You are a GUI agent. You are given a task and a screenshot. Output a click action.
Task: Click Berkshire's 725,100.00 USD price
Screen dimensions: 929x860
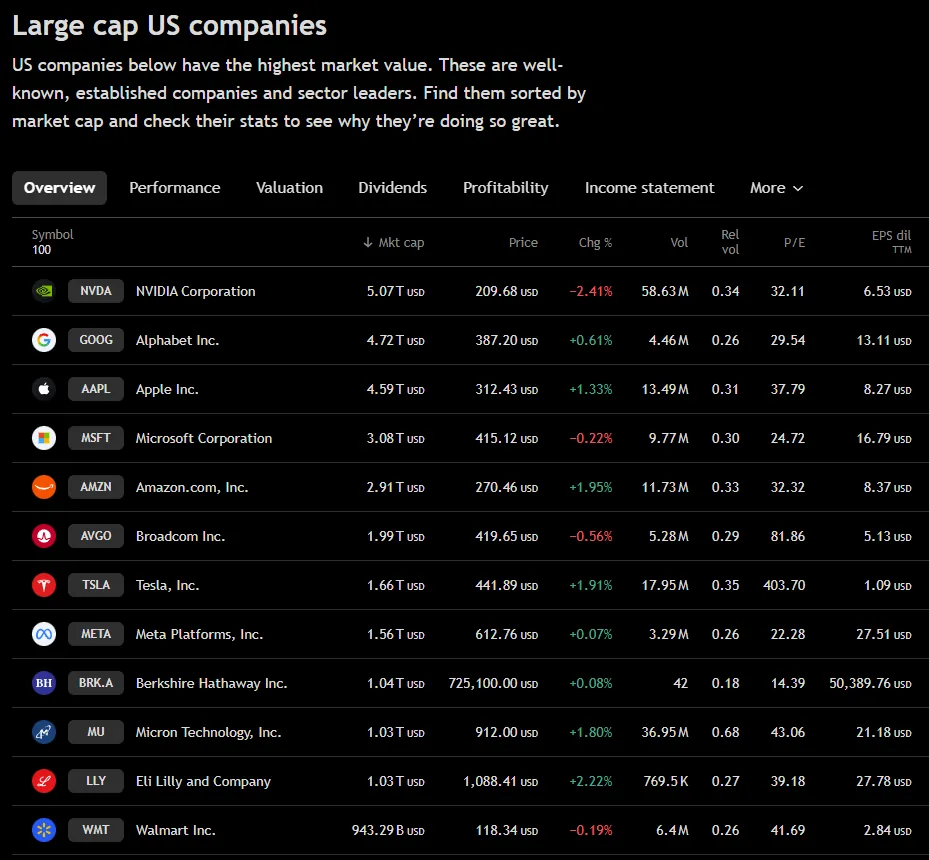pos(493,683)
